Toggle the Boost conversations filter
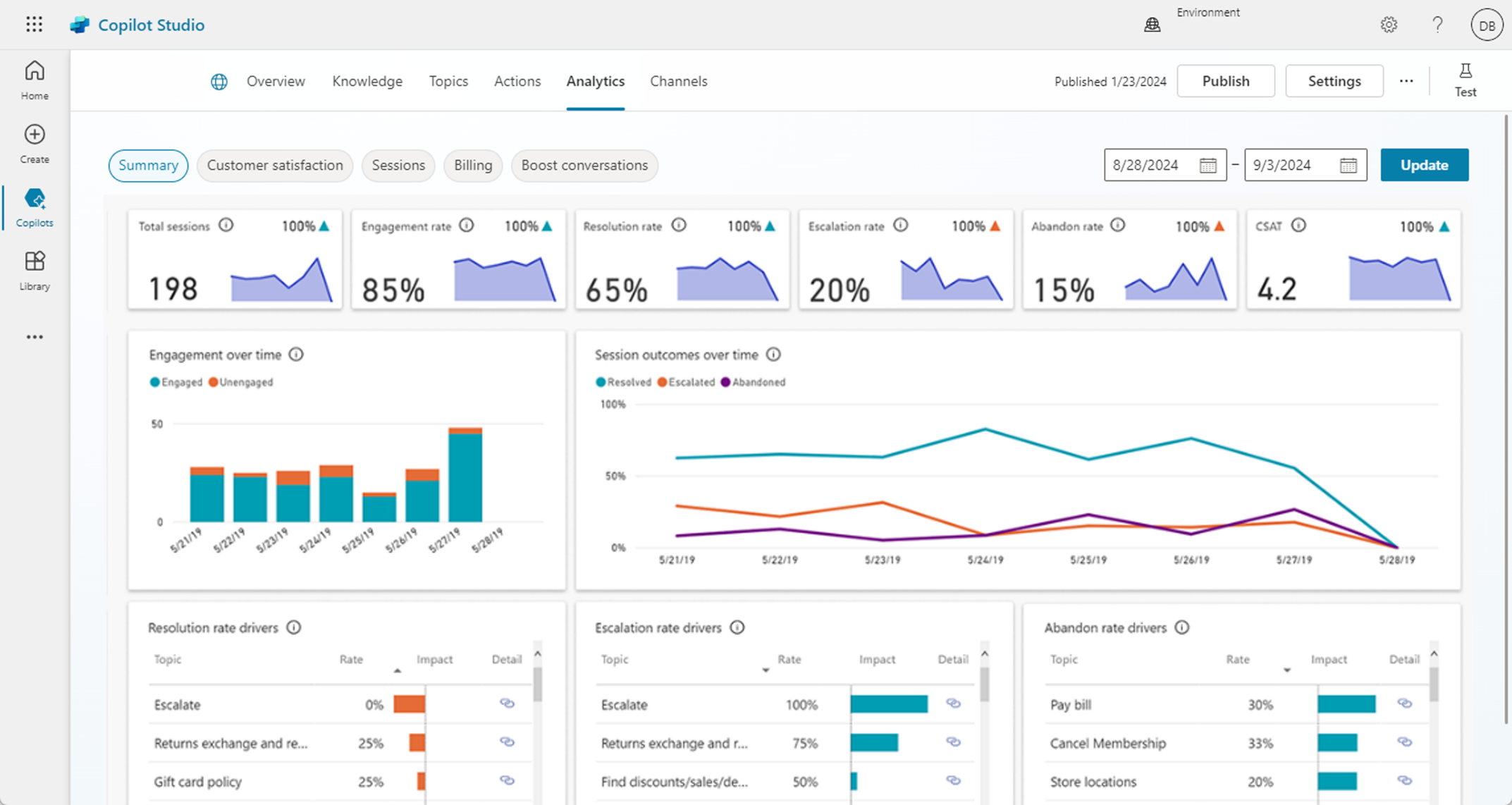Screen dimensions: 1512x805 (584, 165)
